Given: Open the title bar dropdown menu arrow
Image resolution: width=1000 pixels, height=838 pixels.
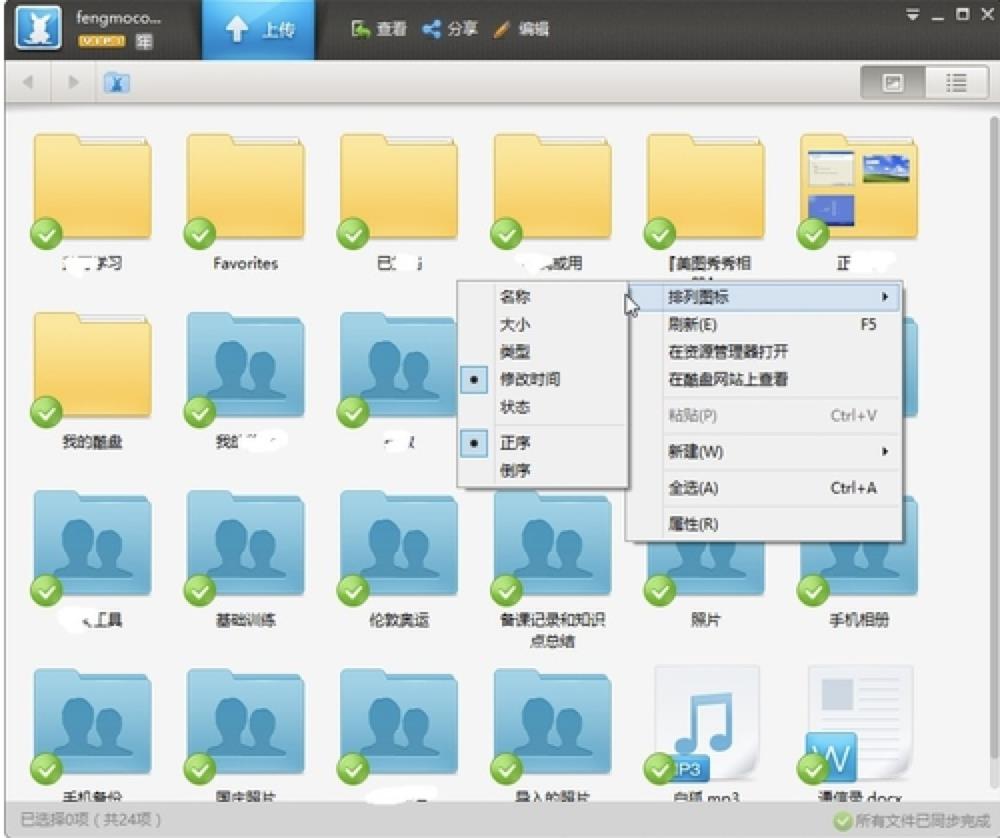Looking at the screenshot, I should pos(911,14).
